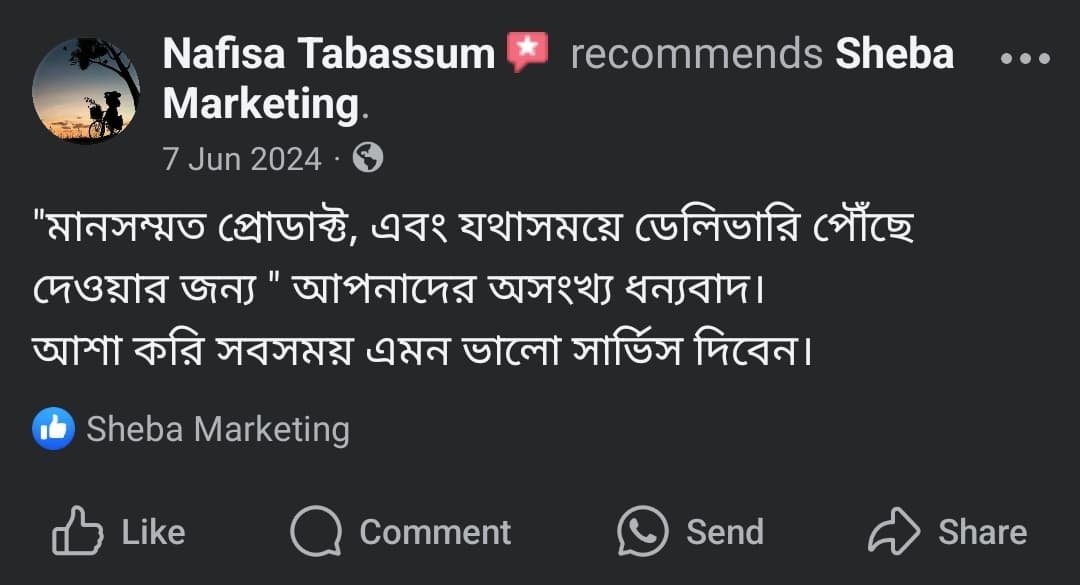Click the first line of the Bengali review

click(x=474, y=231)
